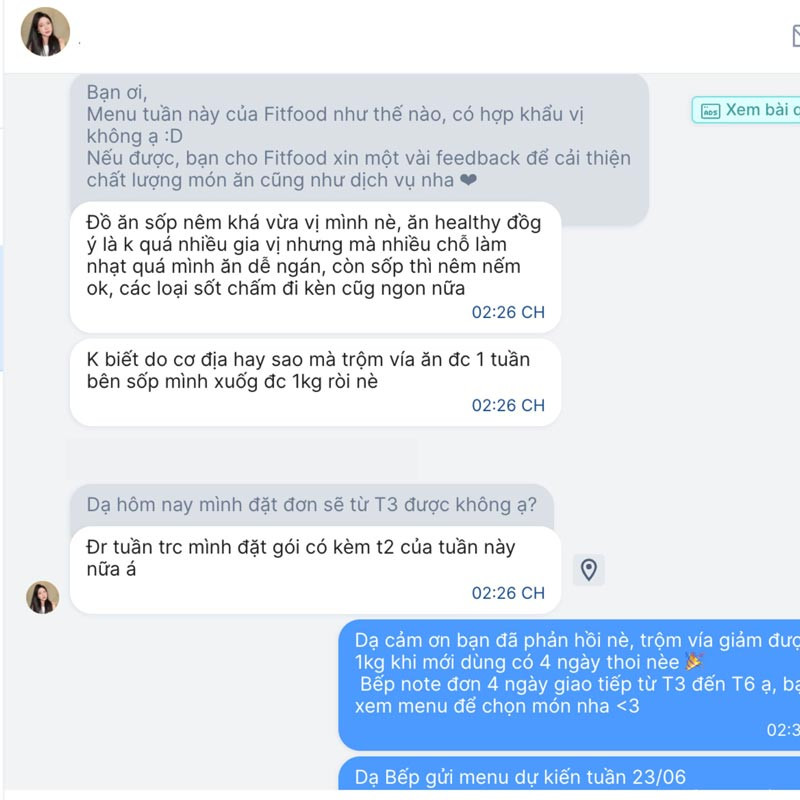
Task: Click the blue reply thanking for feedback
Action: [x=569, y=685]
